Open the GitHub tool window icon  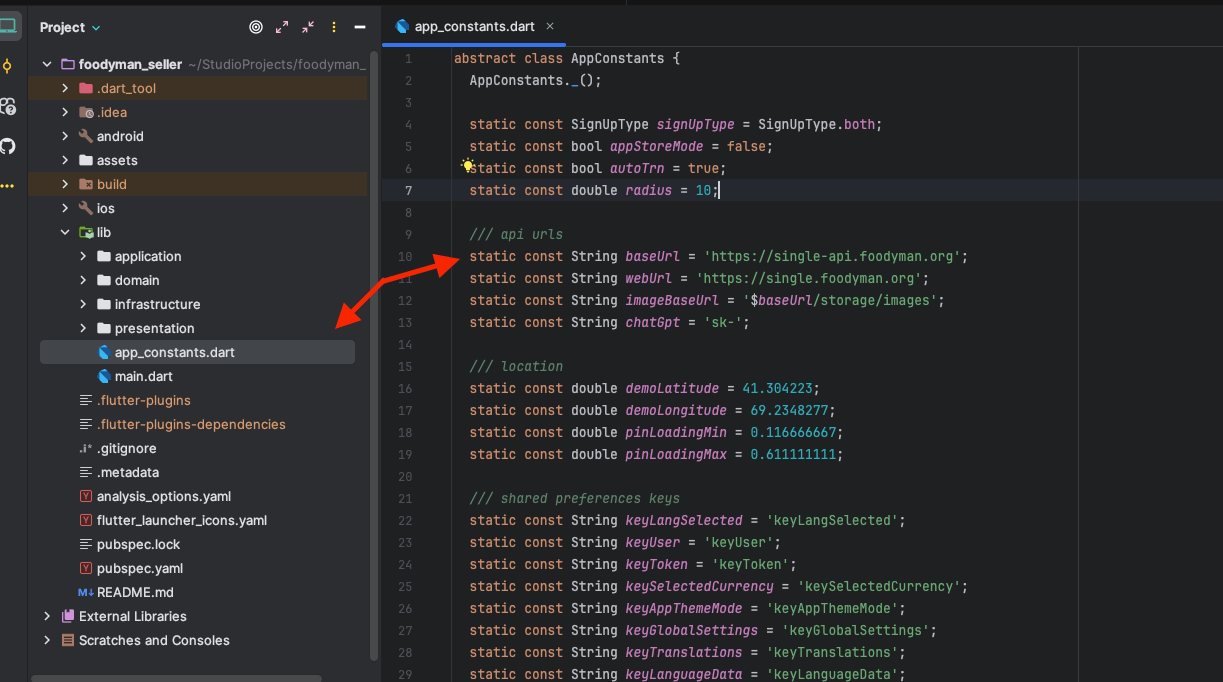tap(8, 146)
